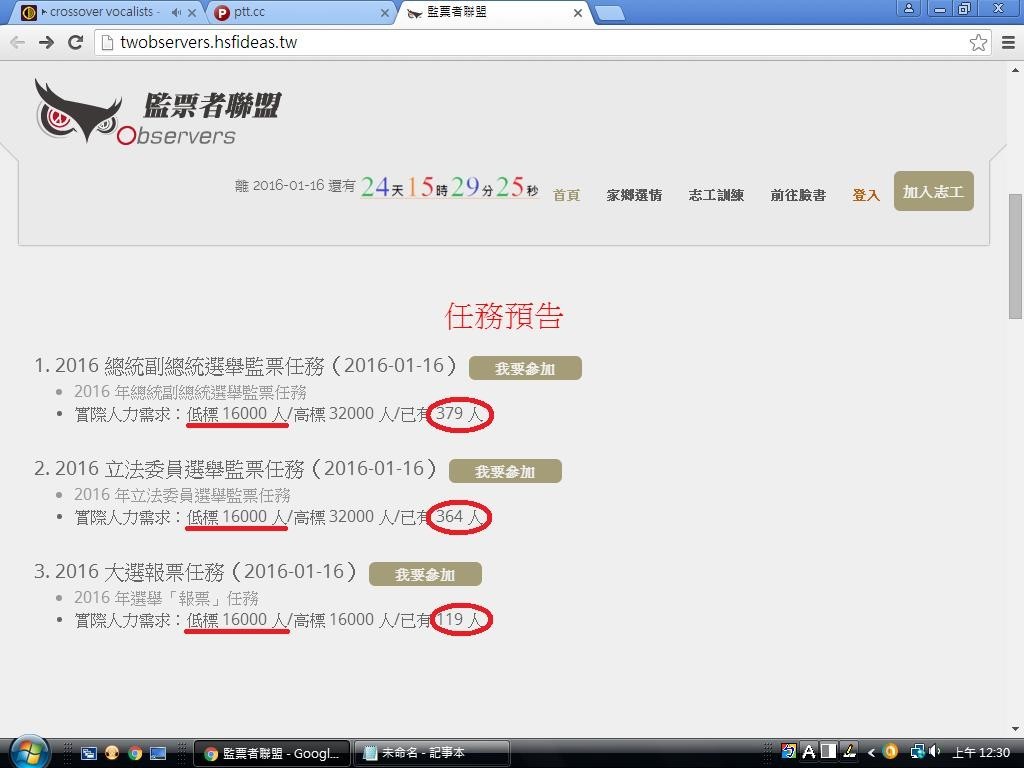
Task: Switch to the ptt.cc tab
Action: (300, 12)
